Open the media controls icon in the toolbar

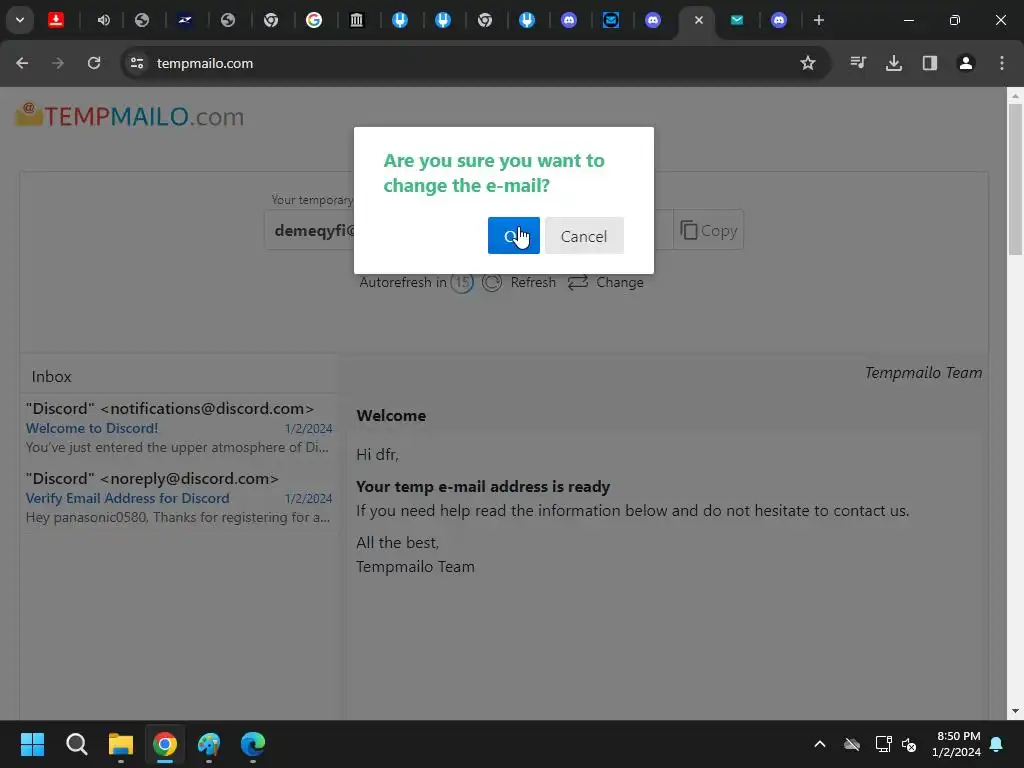pos(858,63)
